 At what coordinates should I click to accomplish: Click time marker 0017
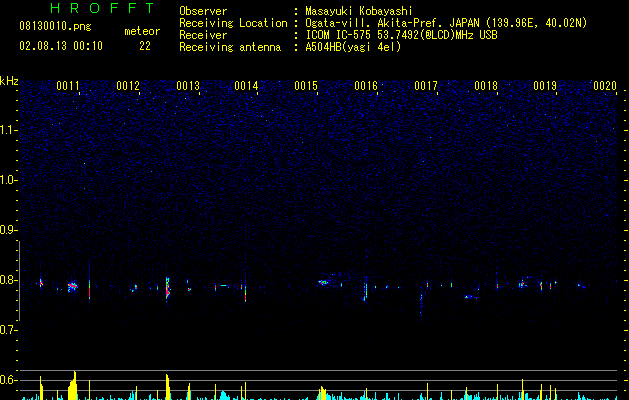pos(426,86)
